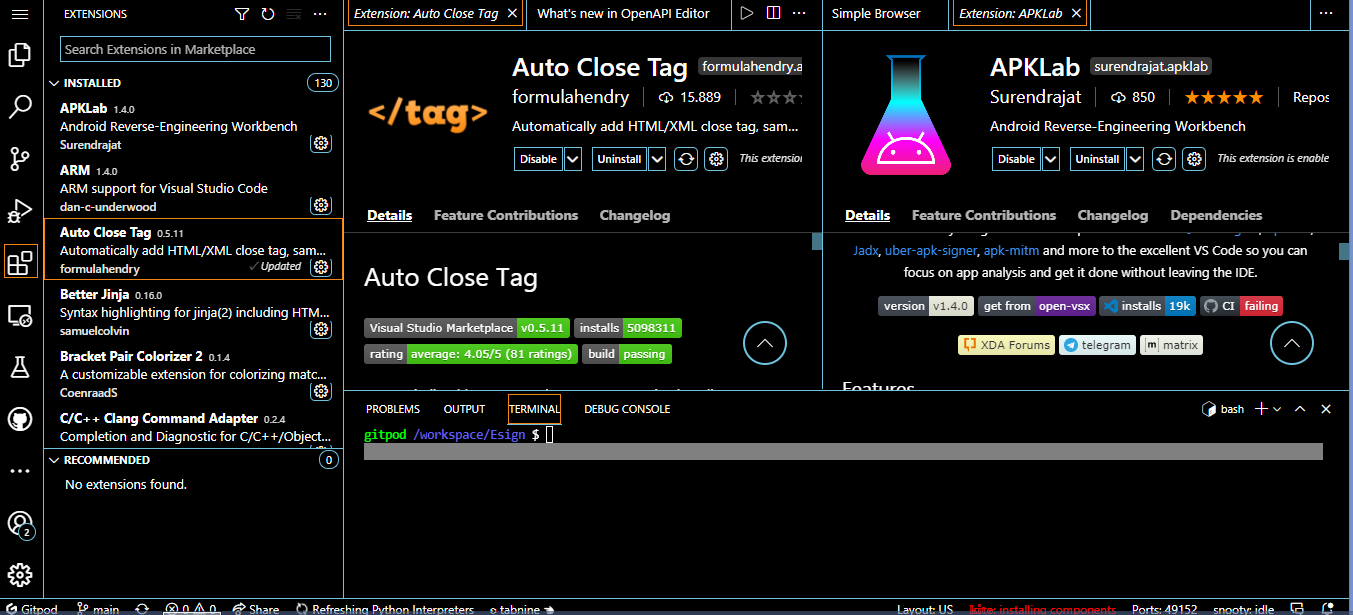Show additional views ellipsis in the activity bar
The width and height of the screenshot is (1353, 615).
coord(20,470)
